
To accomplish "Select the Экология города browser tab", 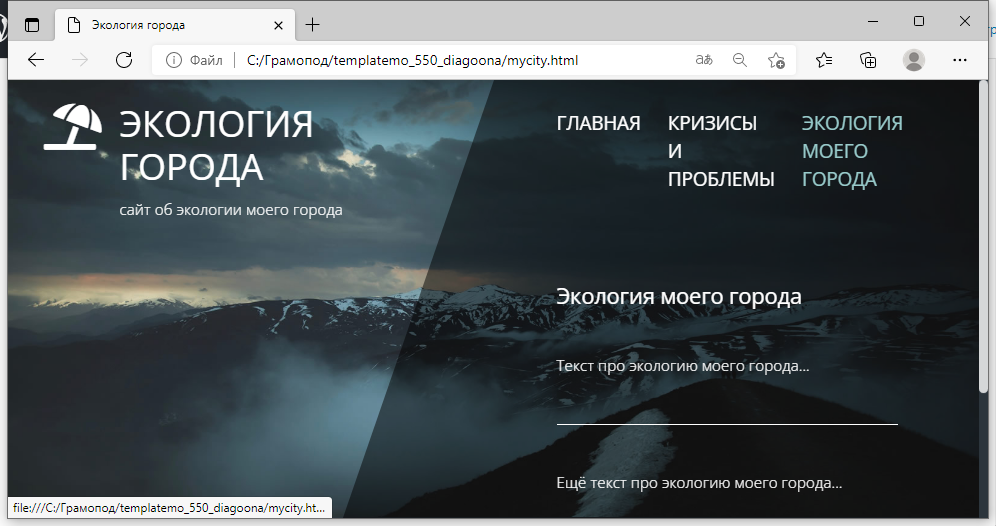I will point(160,25).
